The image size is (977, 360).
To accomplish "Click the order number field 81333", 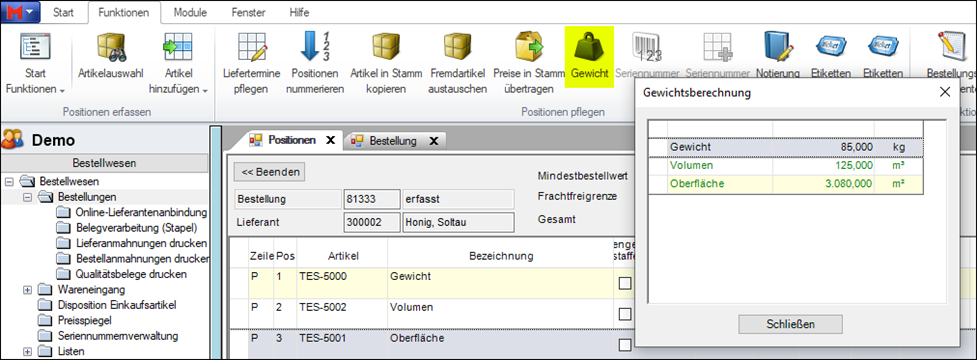I will (371, 200).
